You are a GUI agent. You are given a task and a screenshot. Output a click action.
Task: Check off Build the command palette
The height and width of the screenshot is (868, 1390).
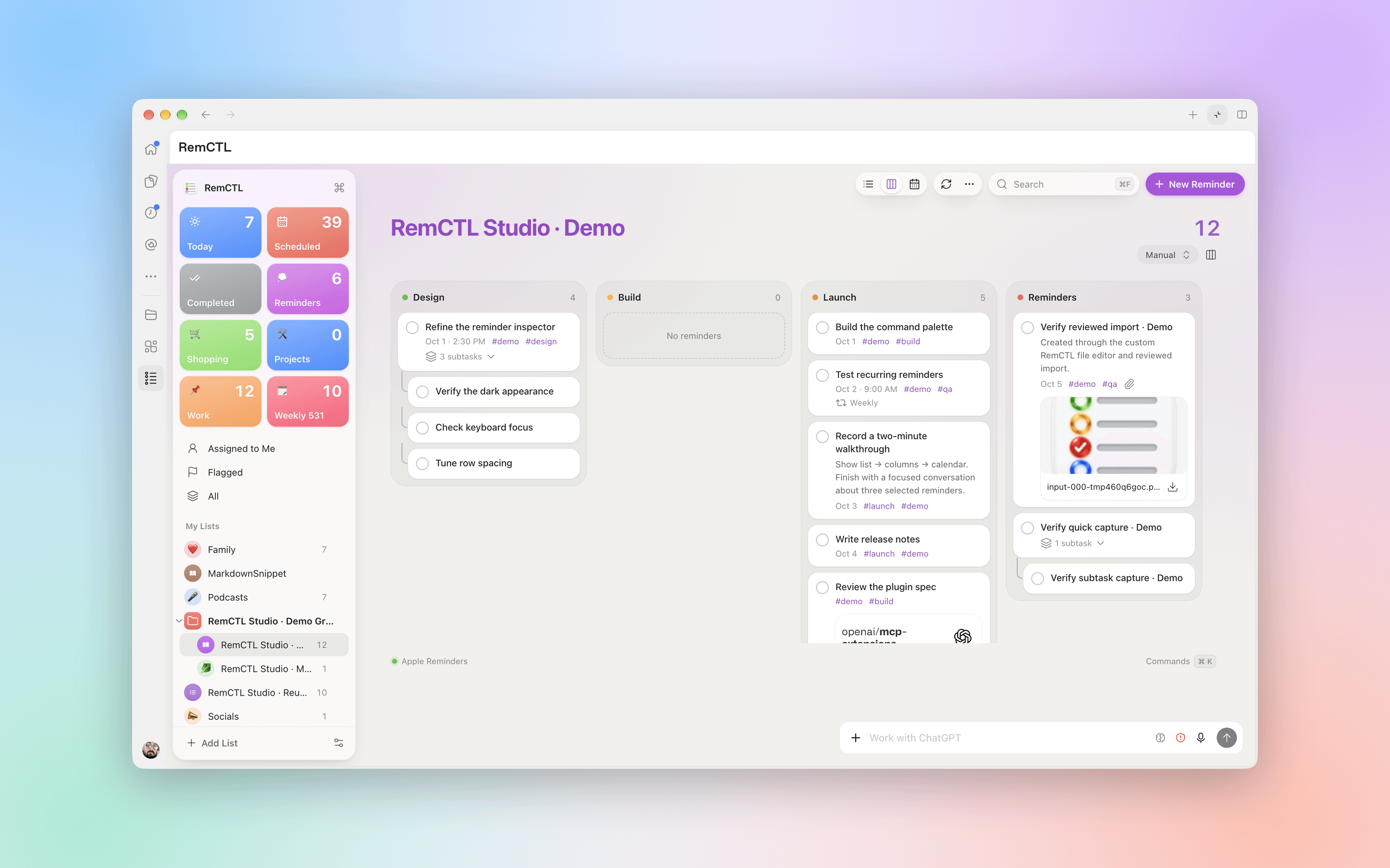[x=822, y=327]
